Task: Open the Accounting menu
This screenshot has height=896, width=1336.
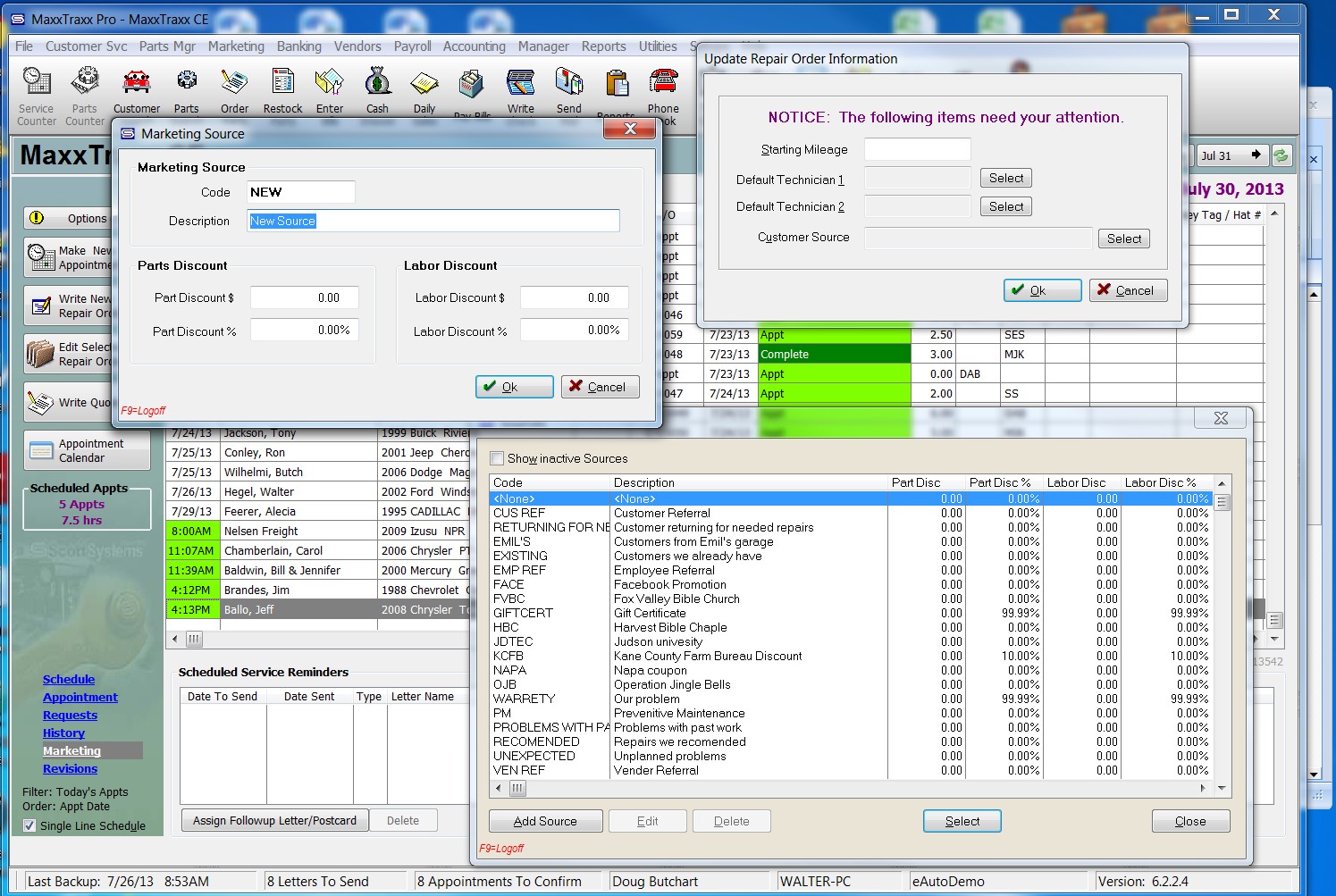Action: (x=475, y=46)
